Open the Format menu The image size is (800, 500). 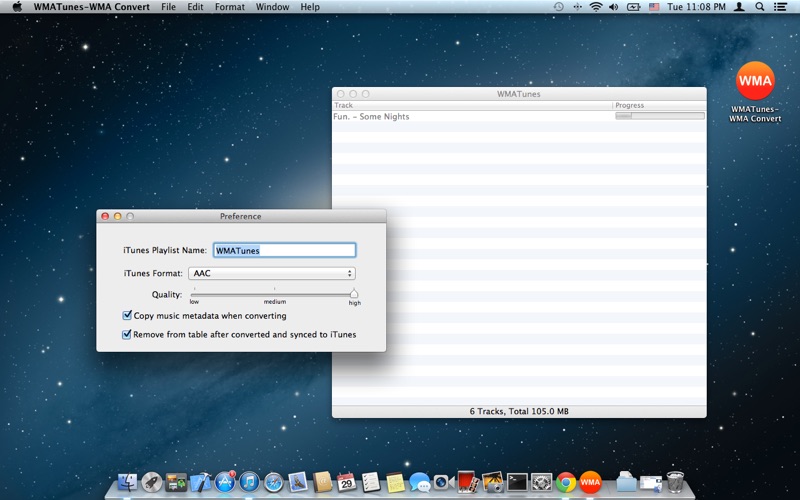pos(230,7)
